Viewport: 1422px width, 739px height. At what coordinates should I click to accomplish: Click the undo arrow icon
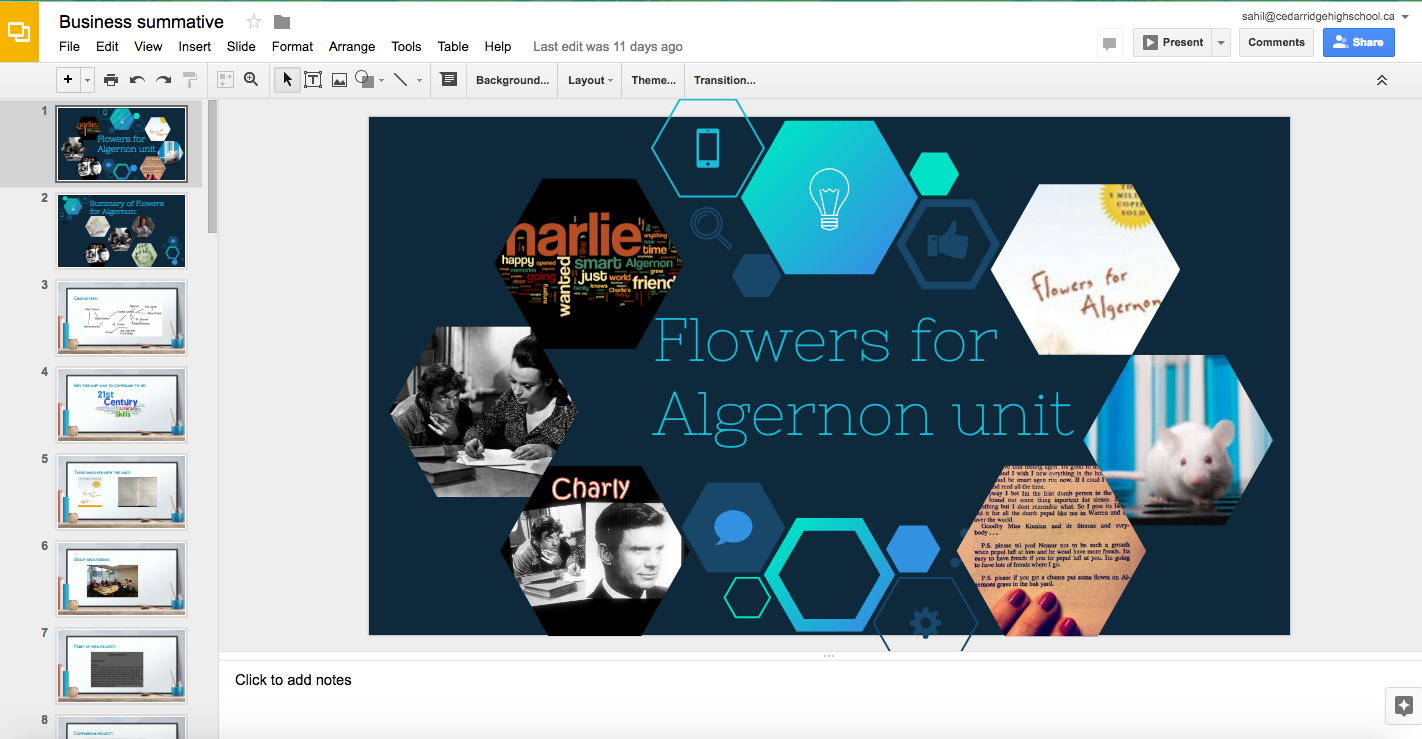[x=137, y=80]
